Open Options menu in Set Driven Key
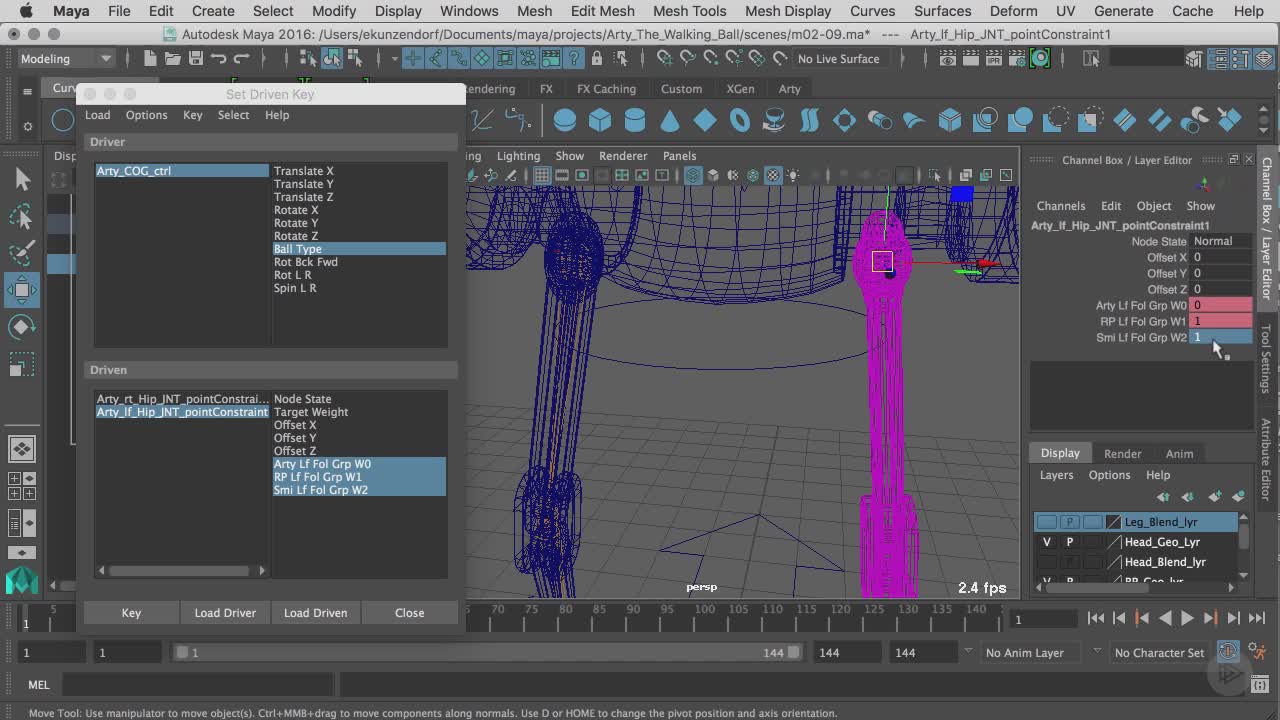The image size is (1280, 720). point(147,115)
